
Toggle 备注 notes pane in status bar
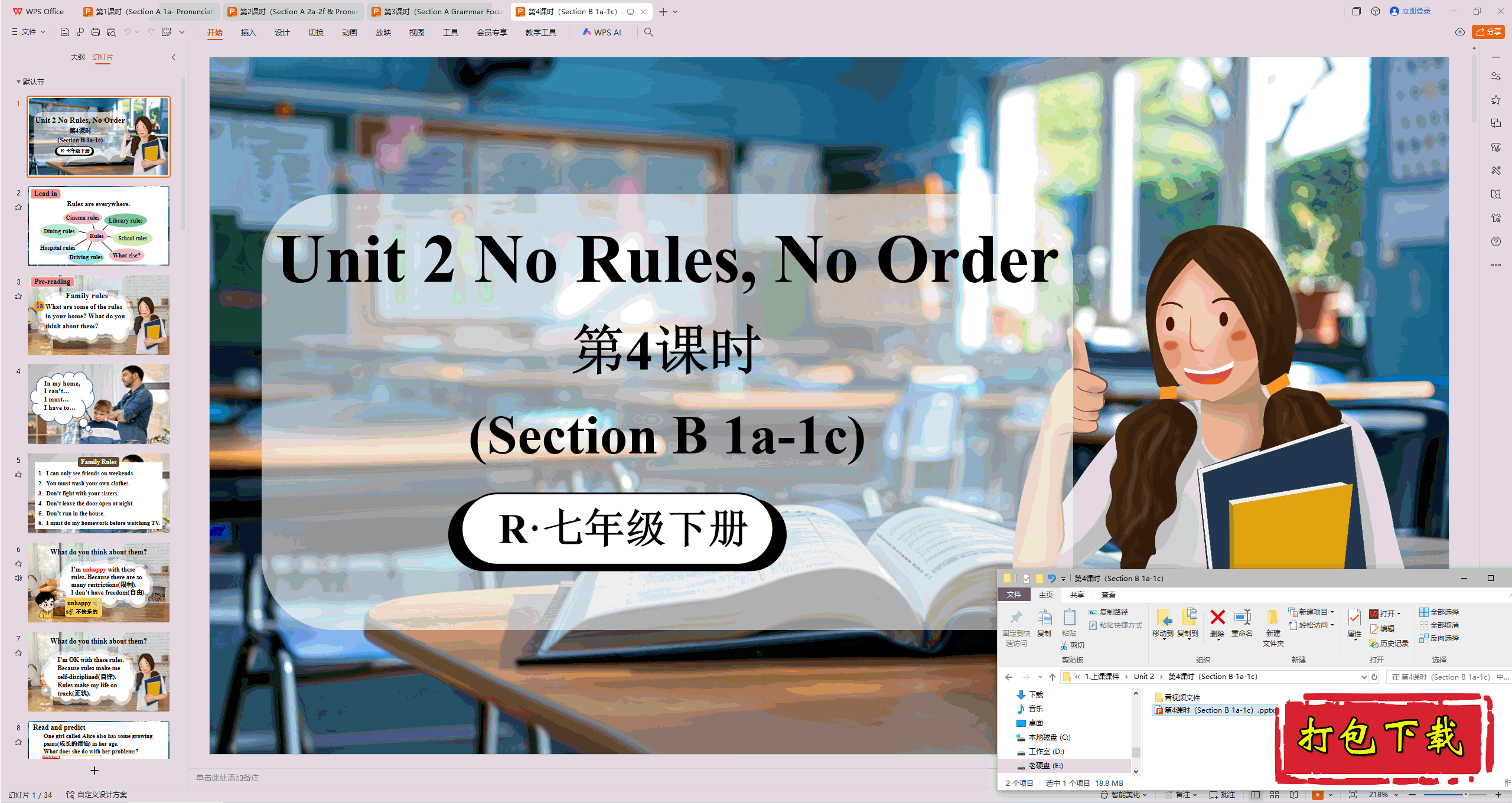1181,795
